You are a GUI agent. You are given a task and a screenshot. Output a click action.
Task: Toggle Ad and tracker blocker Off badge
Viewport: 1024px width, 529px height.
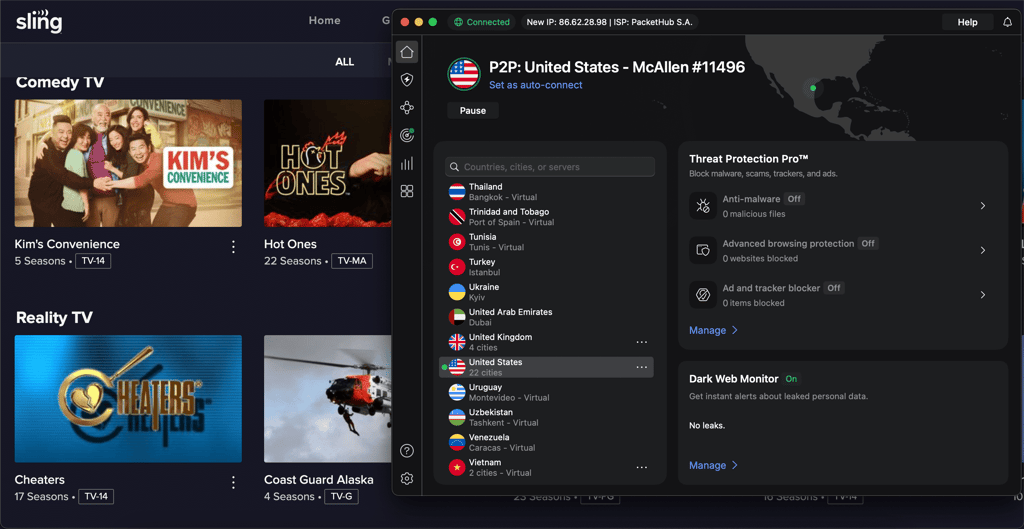833,288
